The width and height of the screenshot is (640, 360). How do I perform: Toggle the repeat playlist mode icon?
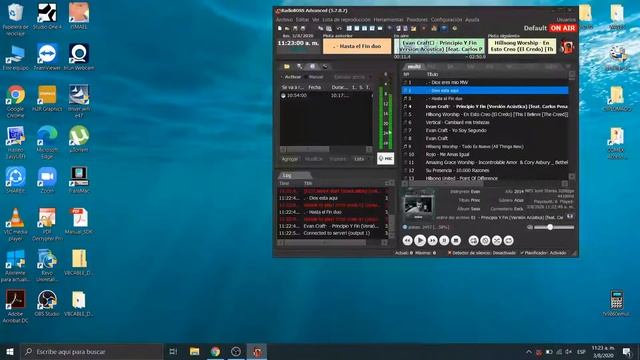(509, 241)
